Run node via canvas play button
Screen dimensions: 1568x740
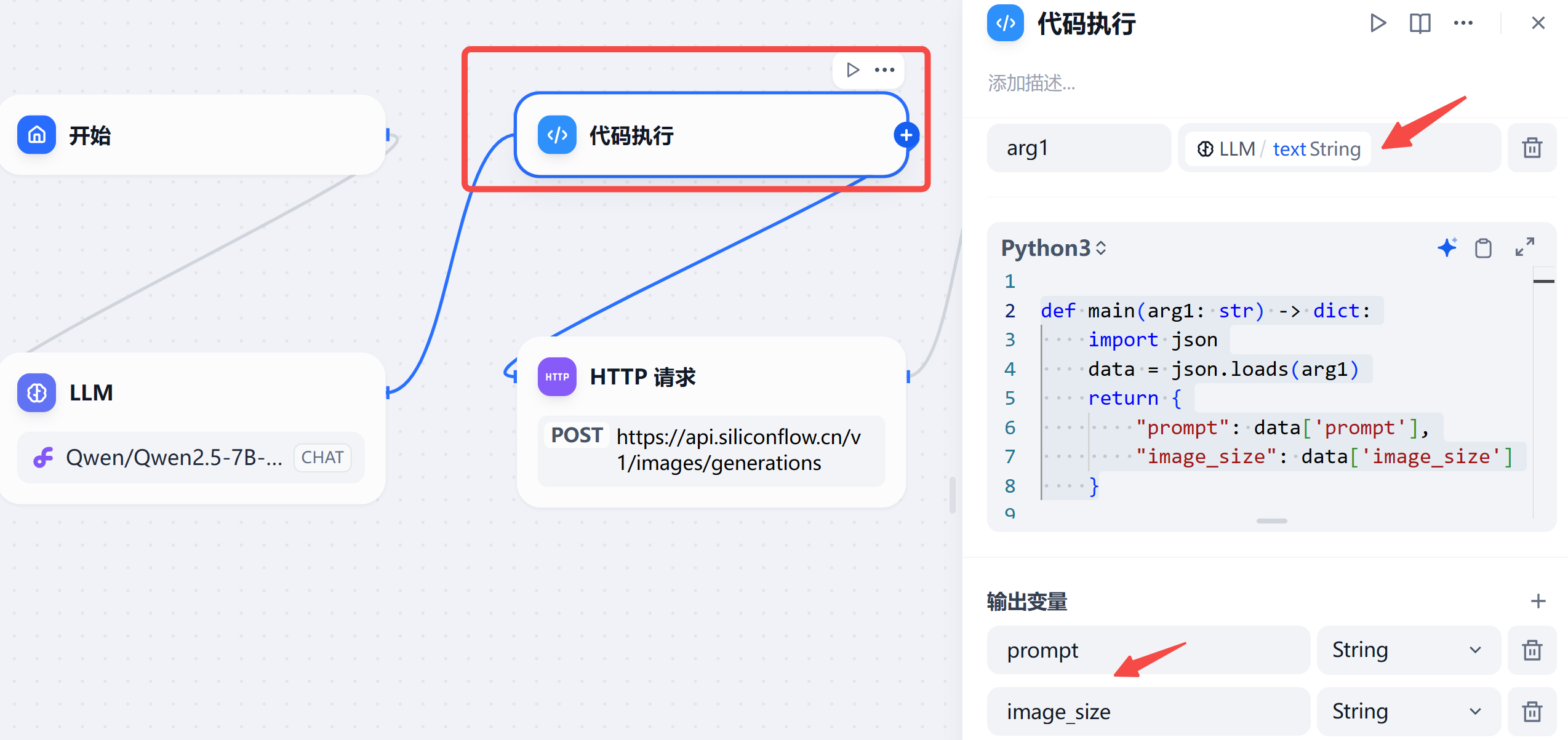click(x=852, y=70)
